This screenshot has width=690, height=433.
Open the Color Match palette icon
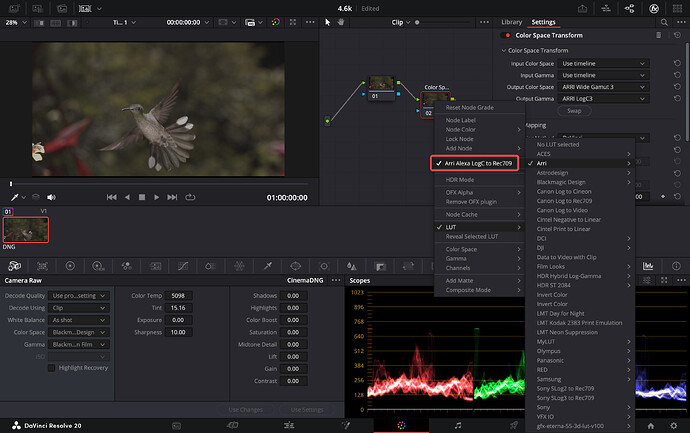[42, 266]
